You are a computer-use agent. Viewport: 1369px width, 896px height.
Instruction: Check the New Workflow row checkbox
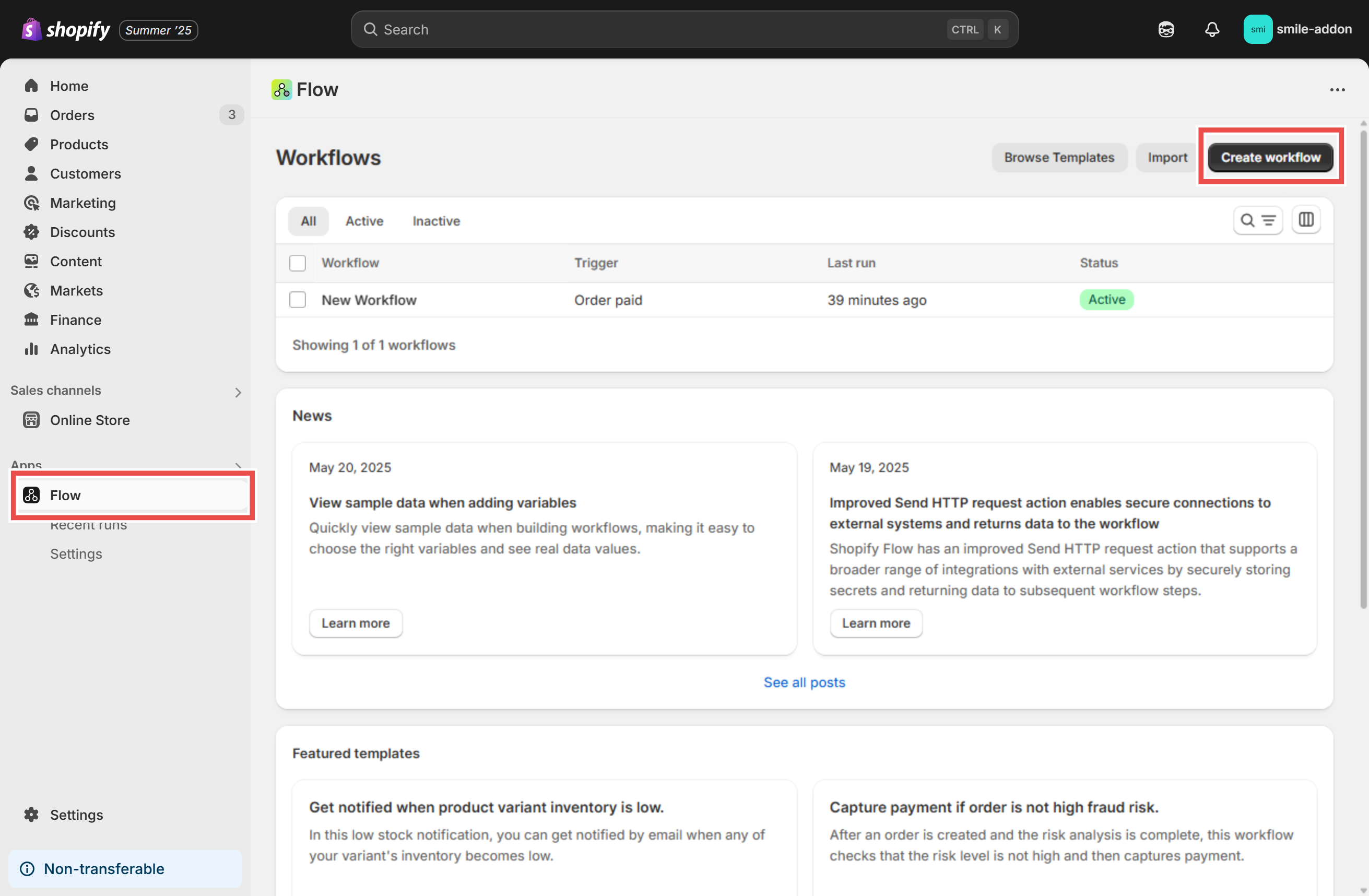click(x=298, y=300)
